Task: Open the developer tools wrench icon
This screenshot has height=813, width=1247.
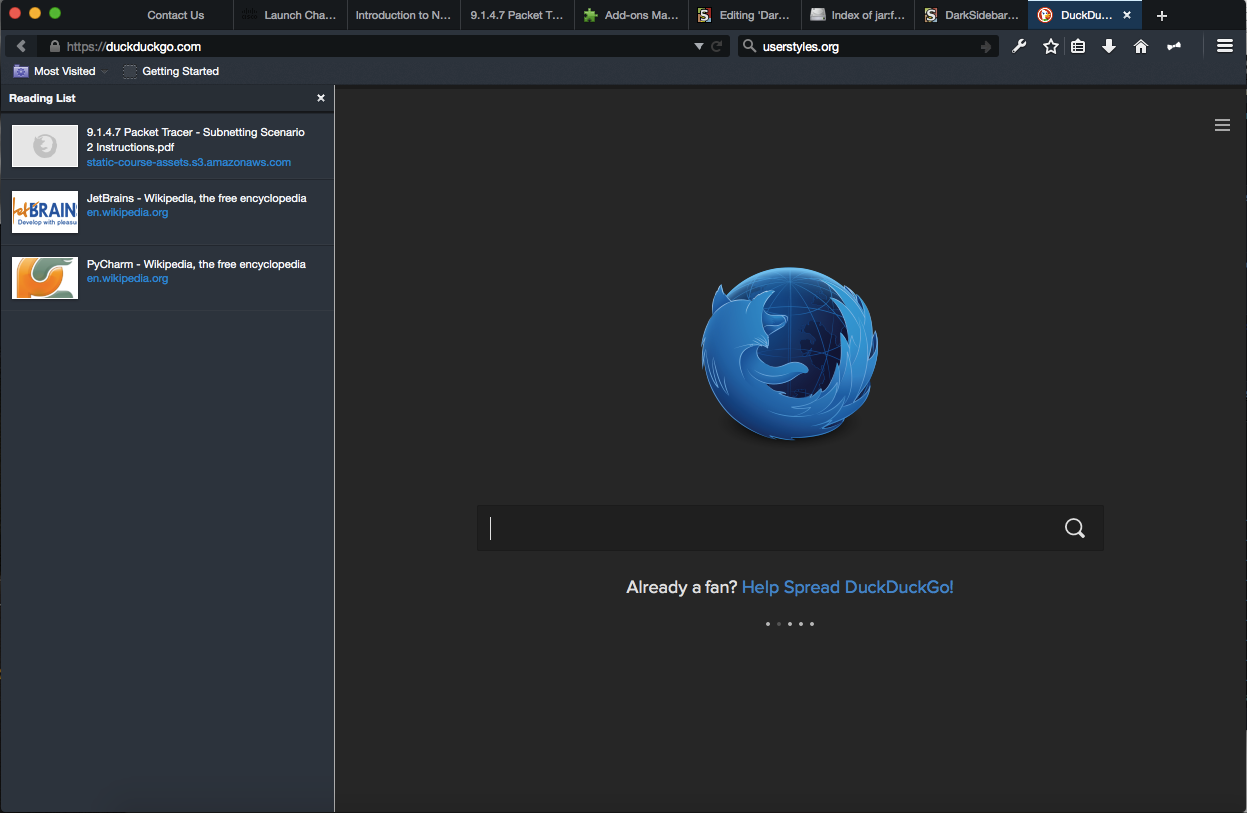Action: [1019, 46]
